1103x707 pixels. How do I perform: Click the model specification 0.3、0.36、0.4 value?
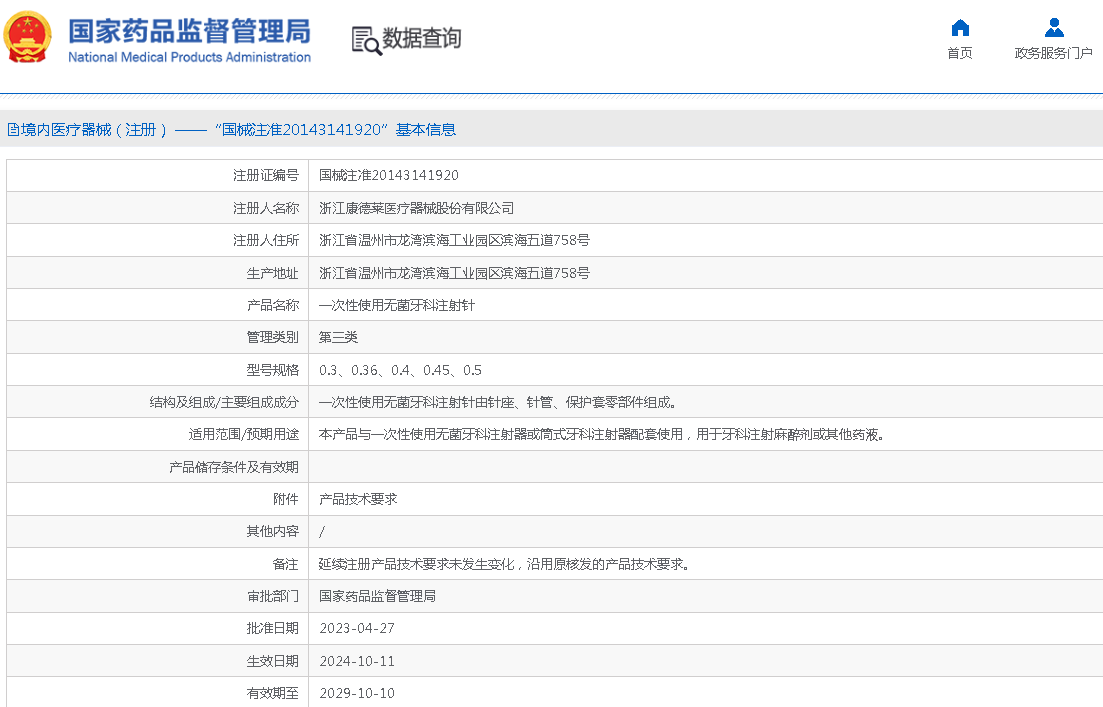pyautogui.click(x=400, y=370)
